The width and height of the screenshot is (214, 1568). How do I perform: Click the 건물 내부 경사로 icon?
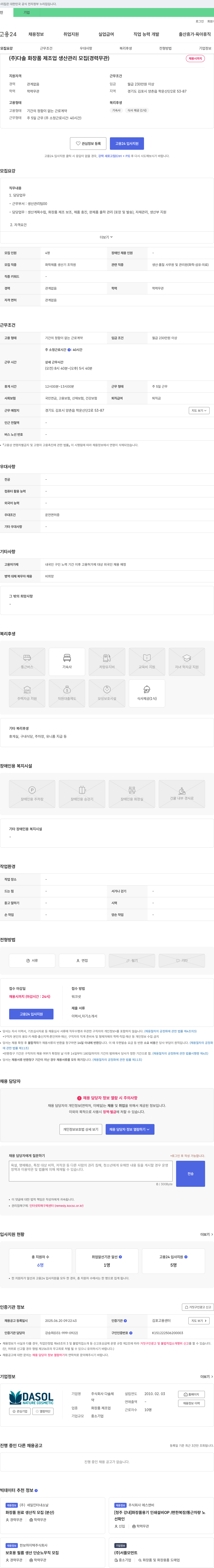182,794
